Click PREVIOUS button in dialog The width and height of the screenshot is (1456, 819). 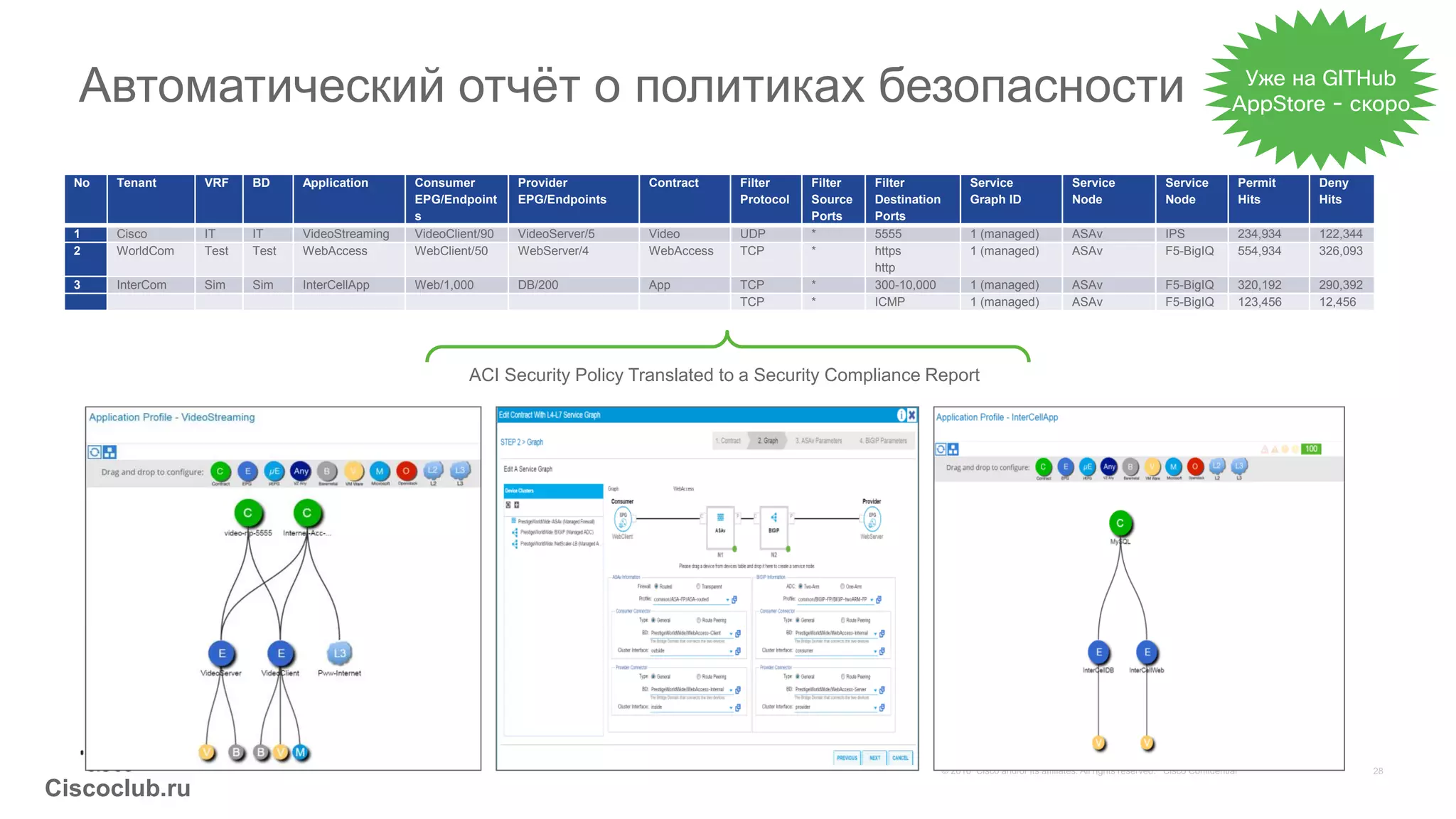click(x=847, y=758)
